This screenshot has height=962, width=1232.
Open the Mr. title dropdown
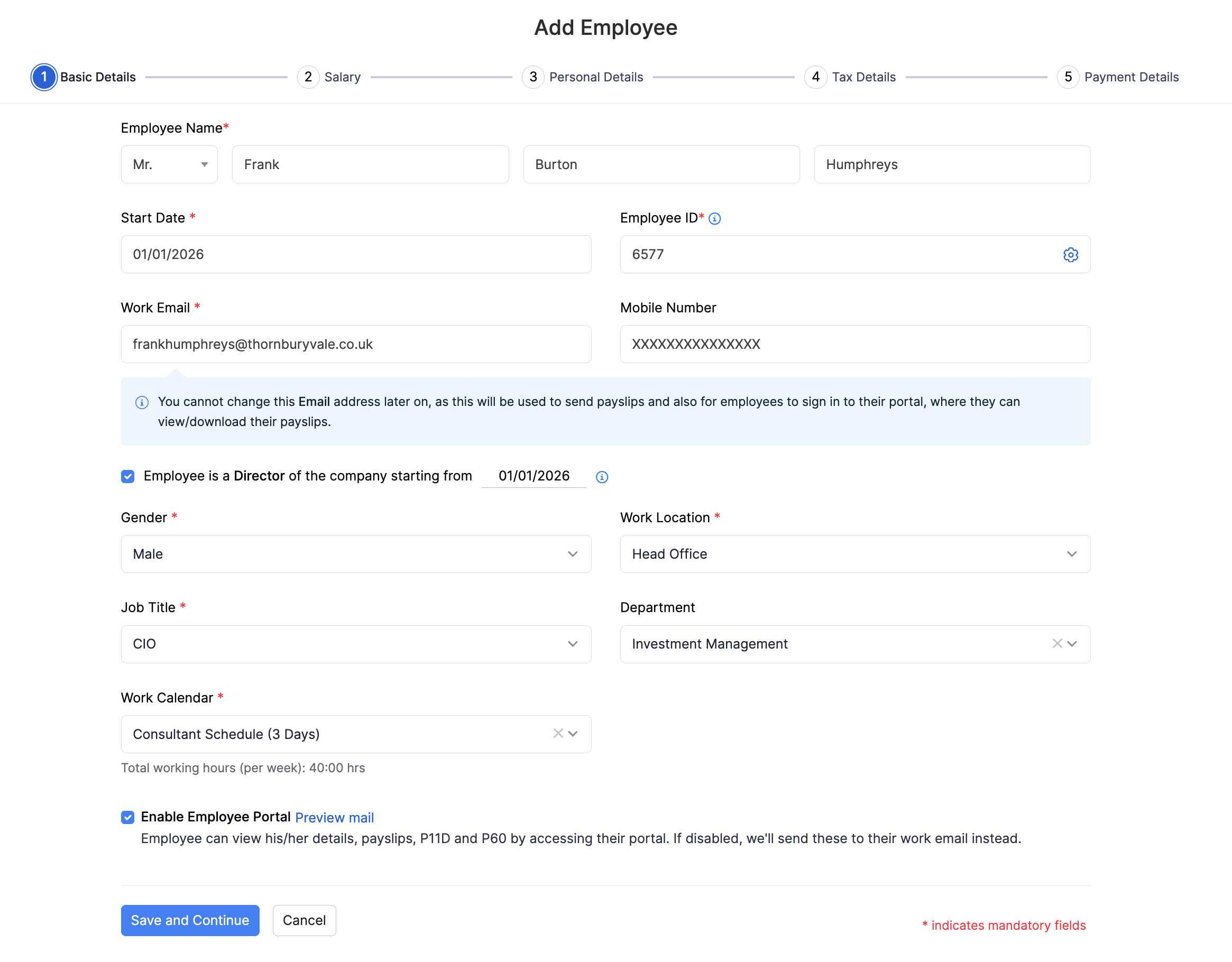169,165
